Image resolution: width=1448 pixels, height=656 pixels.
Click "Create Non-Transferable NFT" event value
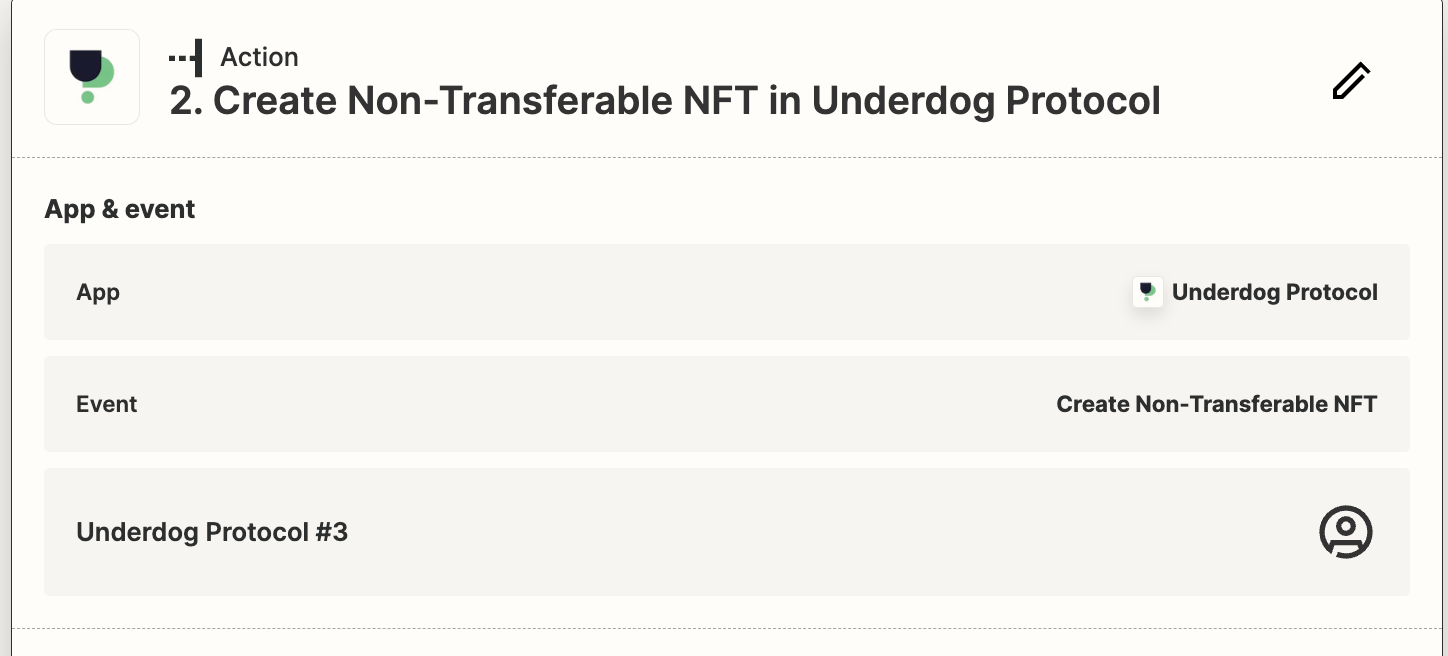click(1216, 404)
